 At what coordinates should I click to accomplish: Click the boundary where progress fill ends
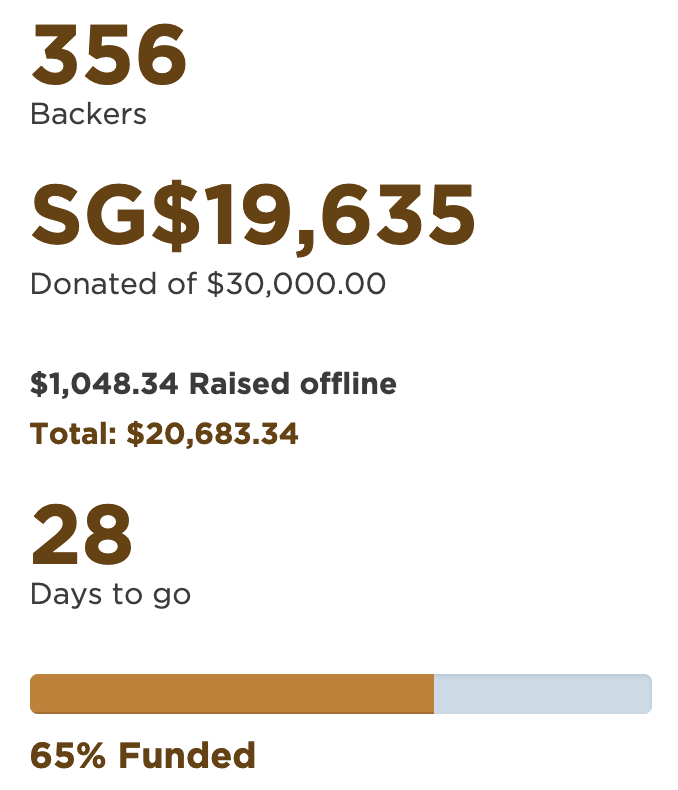coord(434,694)
